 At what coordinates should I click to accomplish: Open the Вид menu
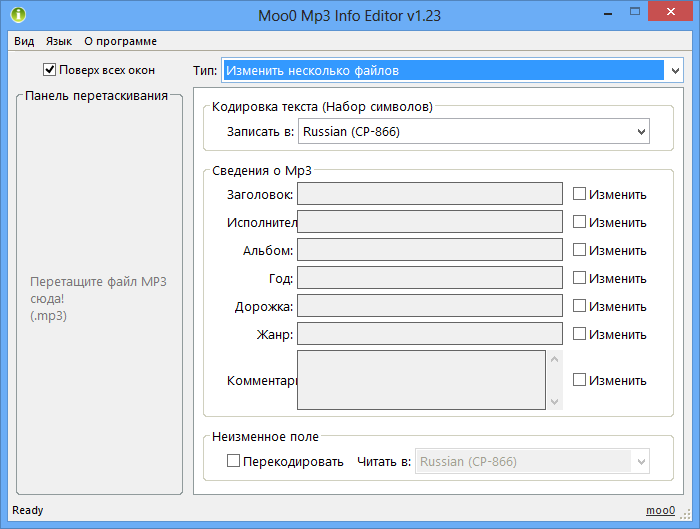24,41
